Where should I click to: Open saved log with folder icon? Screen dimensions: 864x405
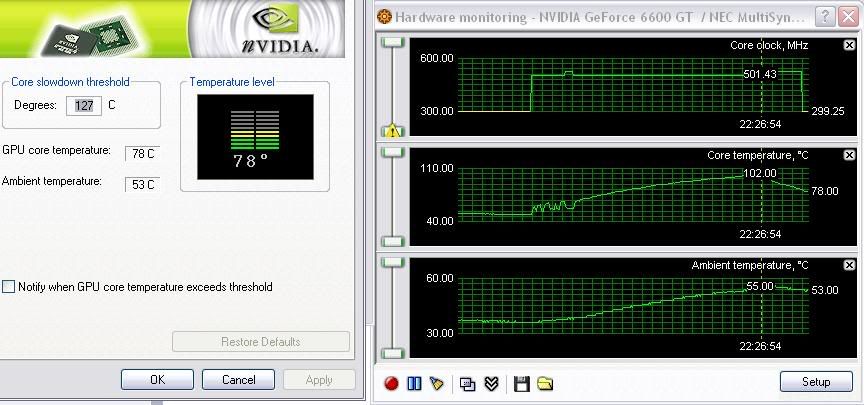click(x=545, y=384)
